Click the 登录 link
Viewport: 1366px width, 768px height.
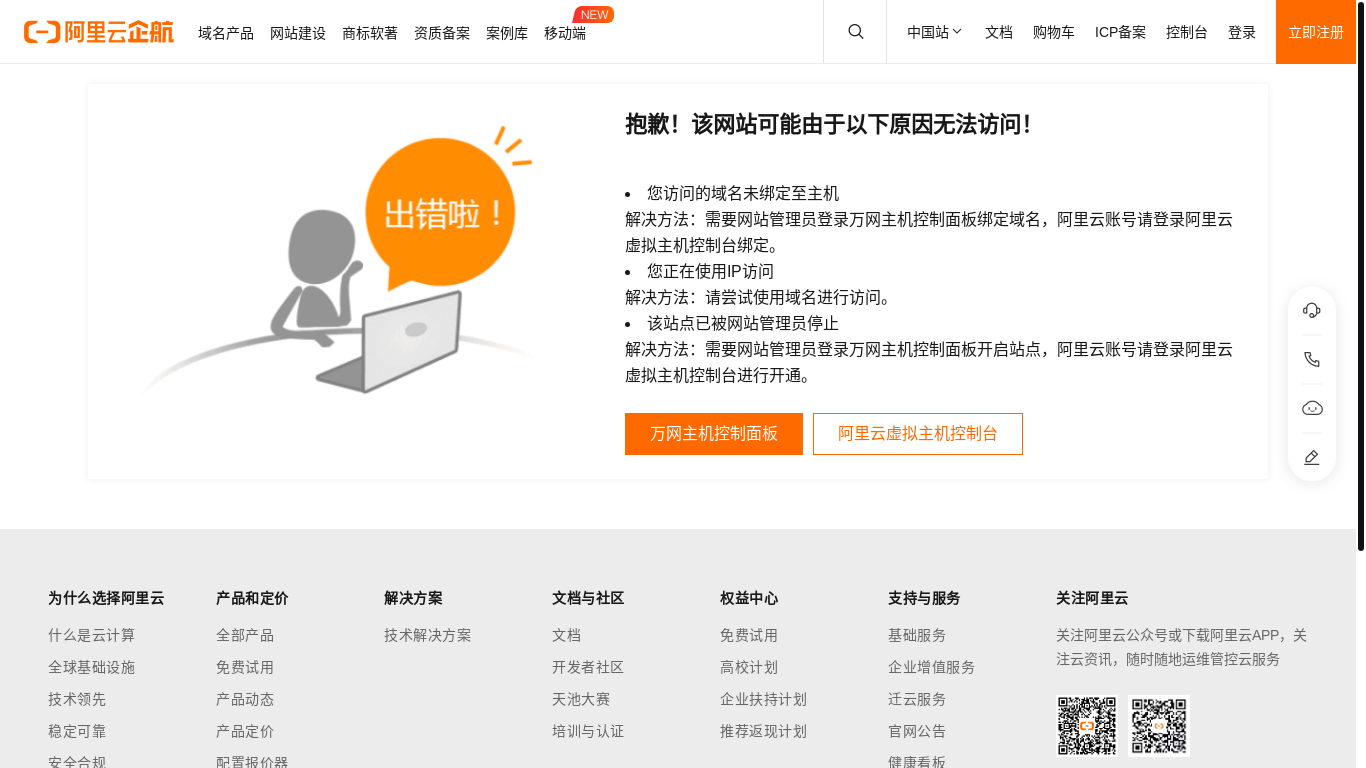click(x=1242, y=32)
